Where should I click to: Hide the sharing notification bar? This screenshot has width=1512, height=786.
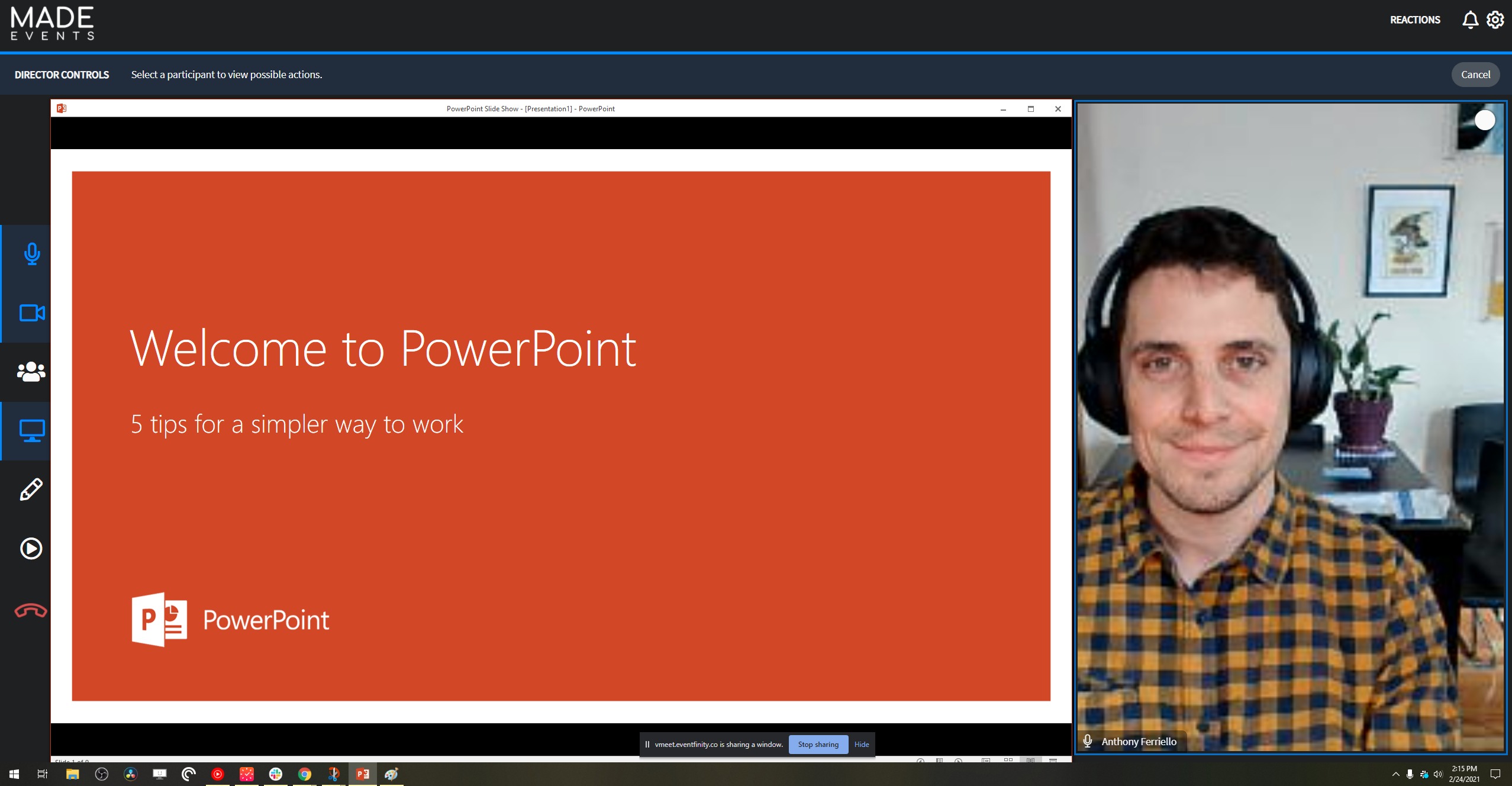point(862,744)
